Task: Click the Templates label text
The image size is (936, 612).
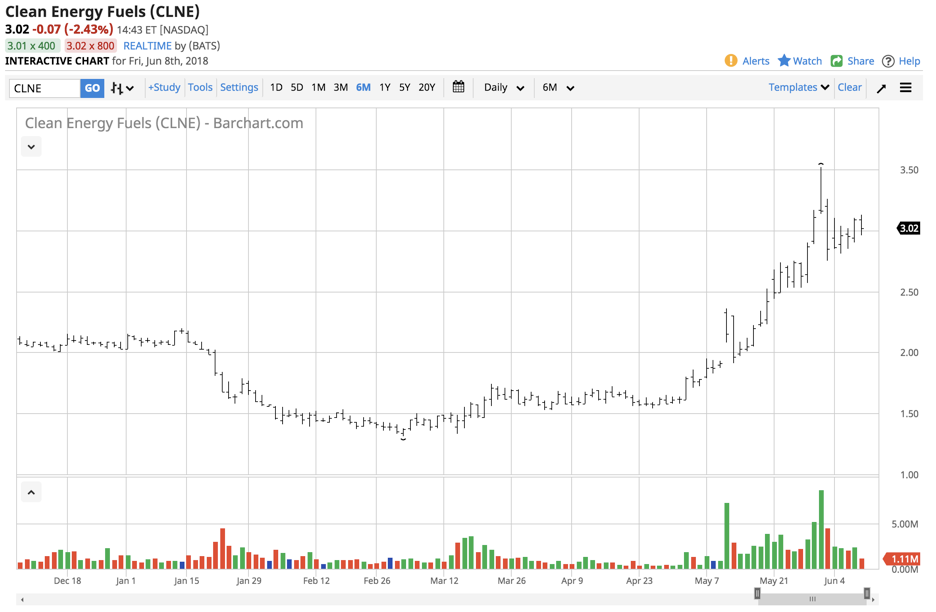Action: (x=792, y=87)
